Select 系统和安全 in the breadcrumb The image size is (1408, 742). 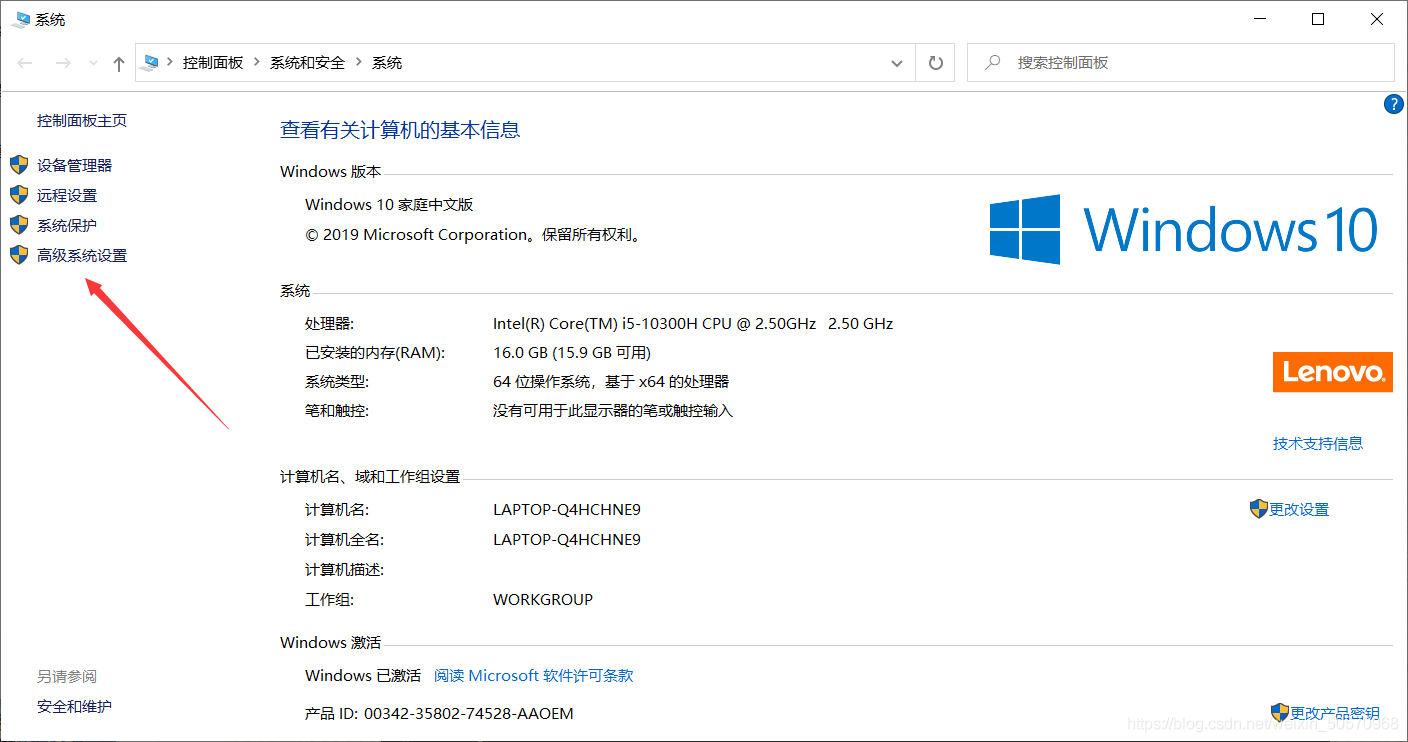coord(307,62)
